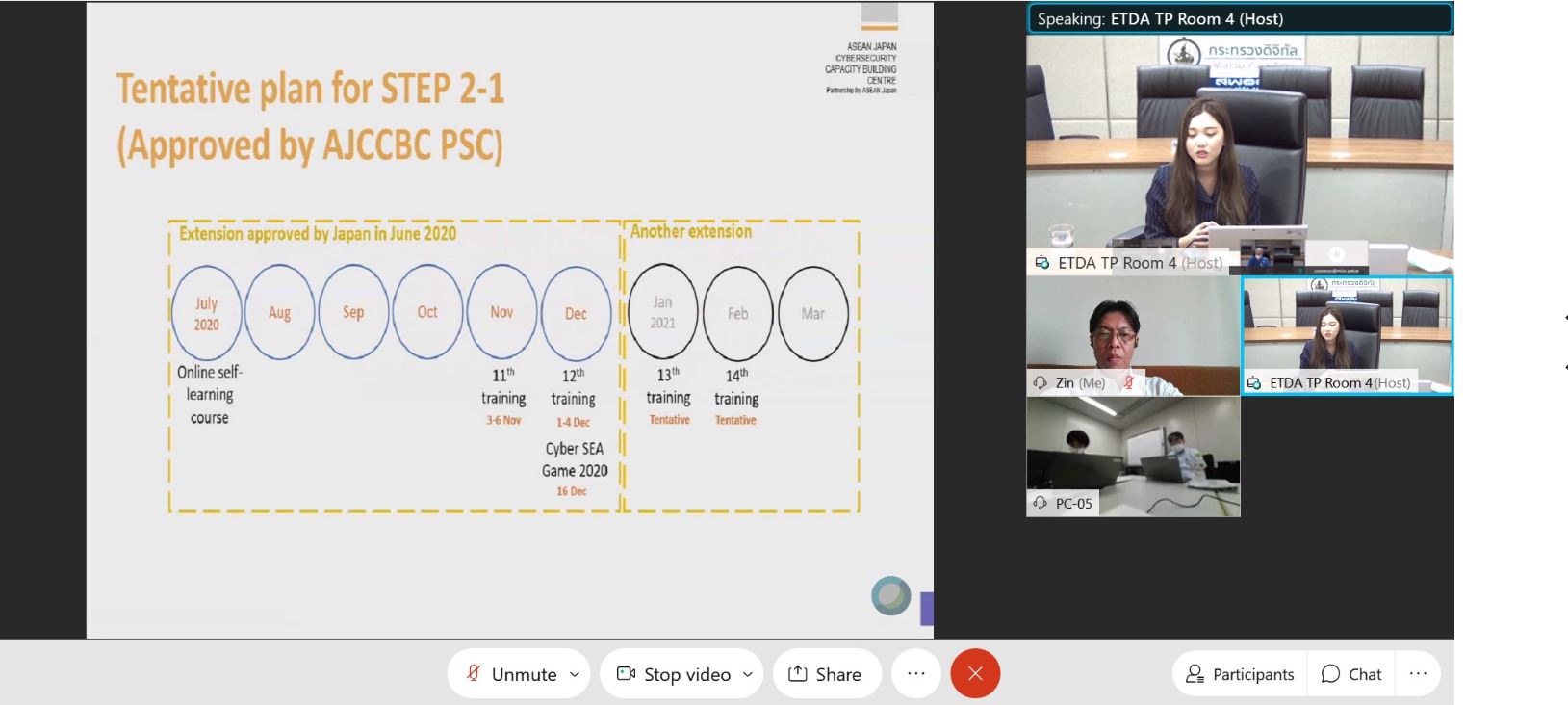Open more options next to Share

coord(915,673)
